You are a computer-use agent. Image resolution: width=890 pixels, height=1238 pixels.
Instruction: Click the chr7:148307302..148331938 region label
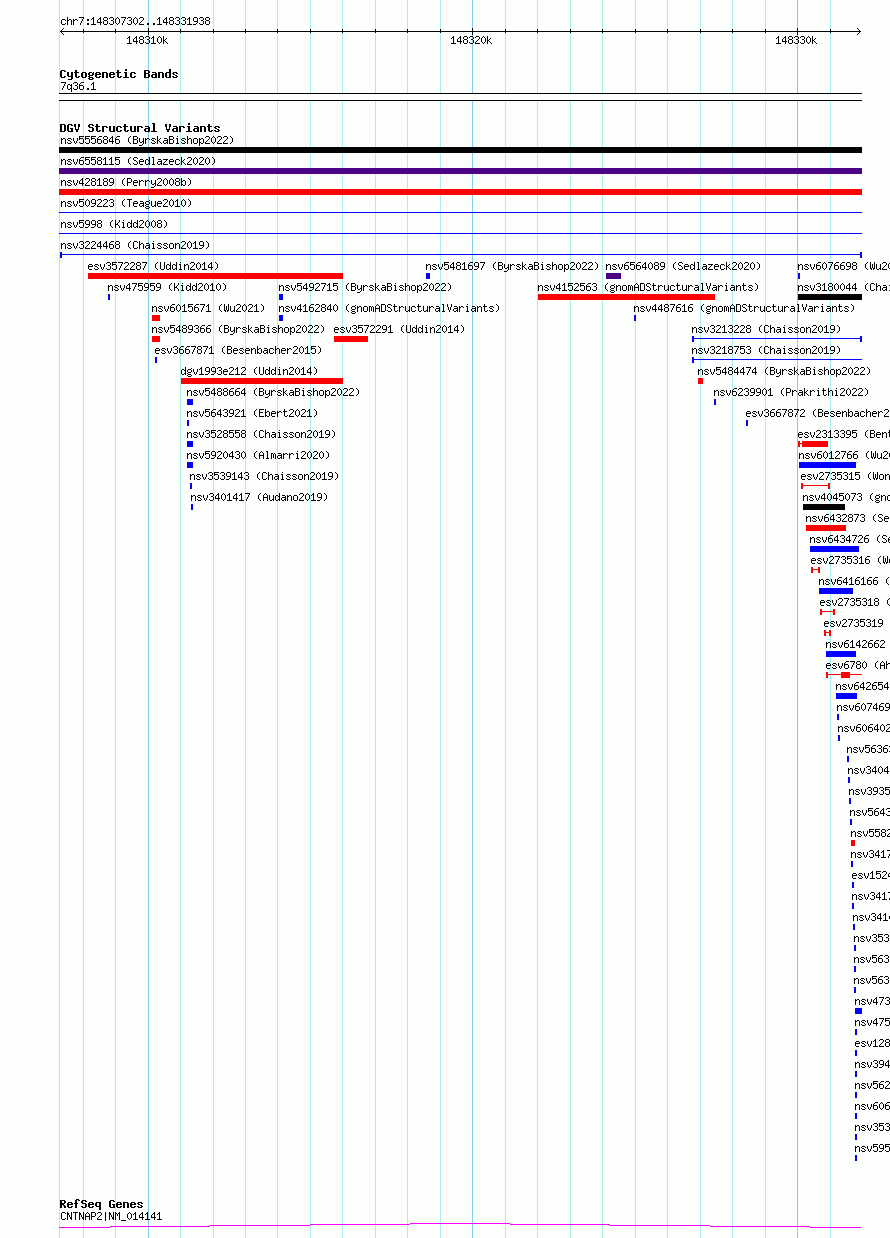135,21
